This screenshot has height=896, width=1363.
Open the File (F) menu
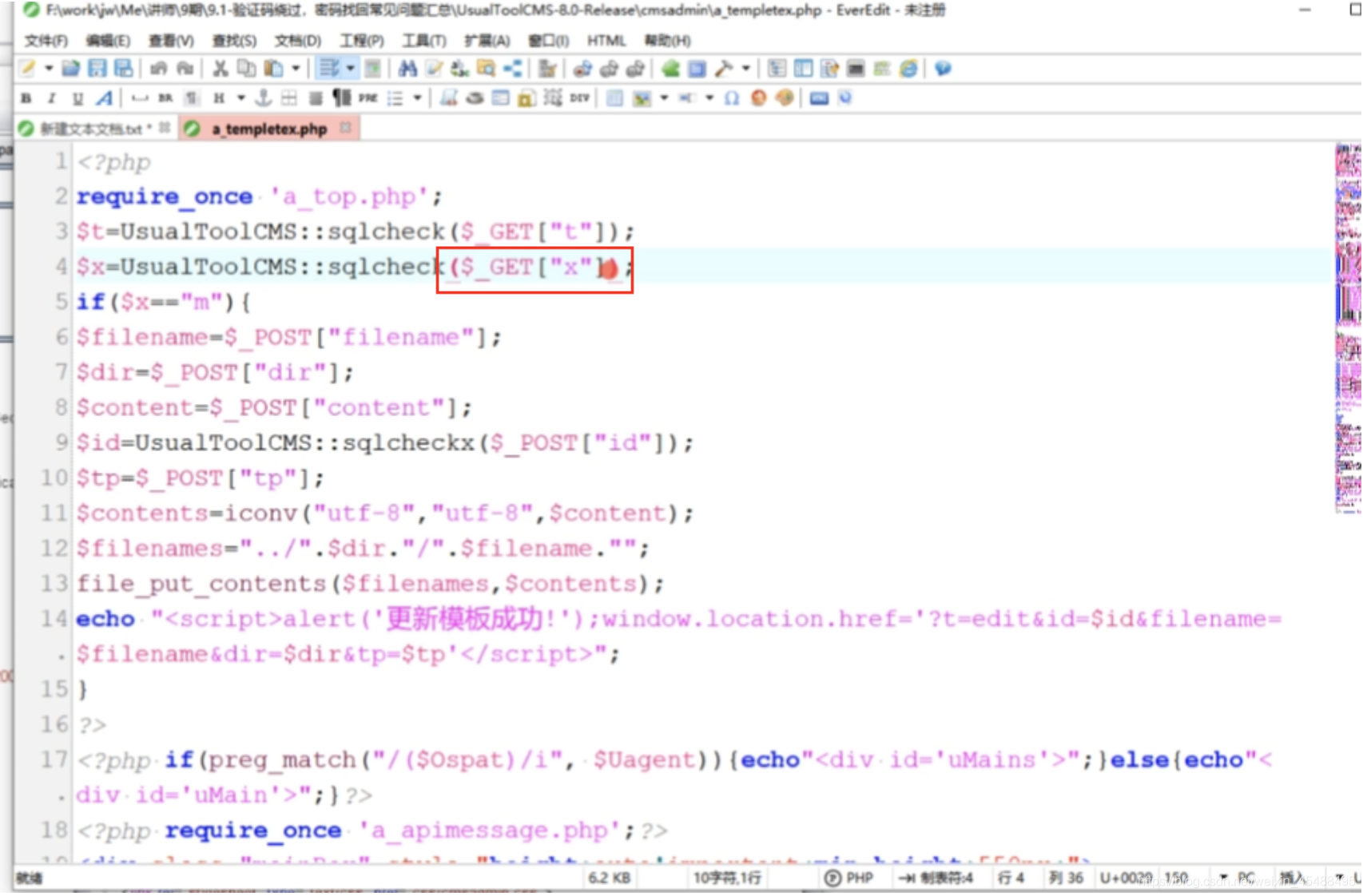46,40
